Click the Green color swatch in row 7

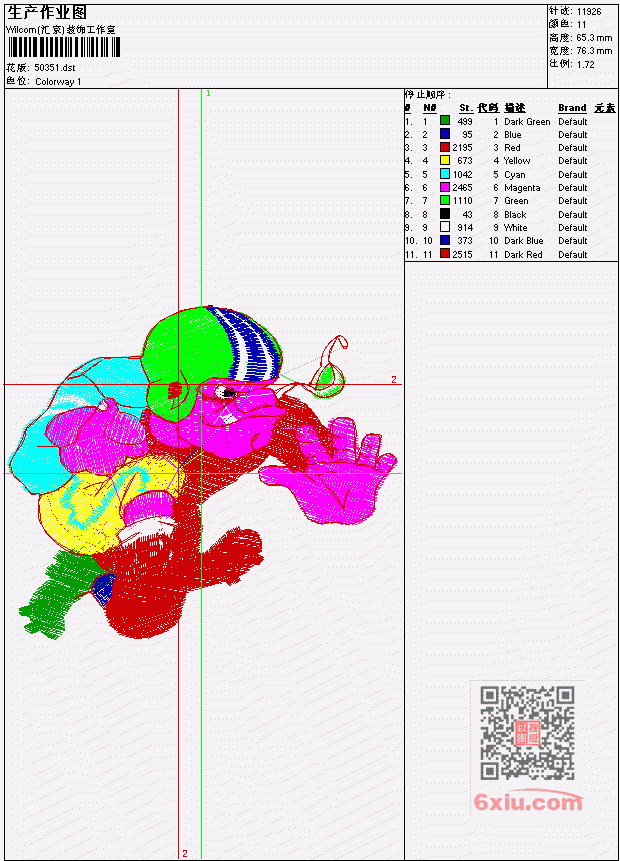445,200
